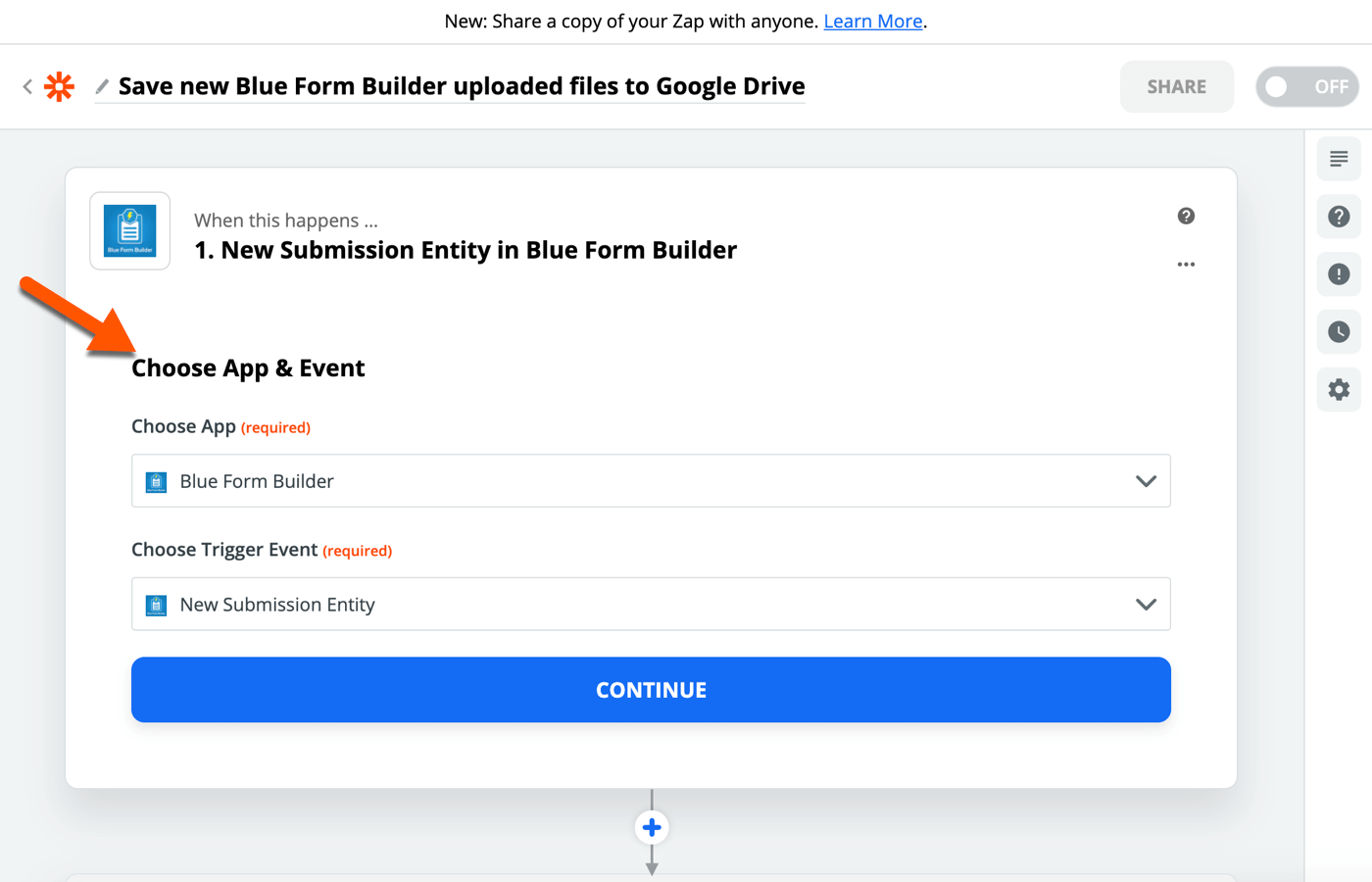1372x882 pixels.
Task: Click the pencil icon to rename the Zap
Action: [x=101, y=86]
